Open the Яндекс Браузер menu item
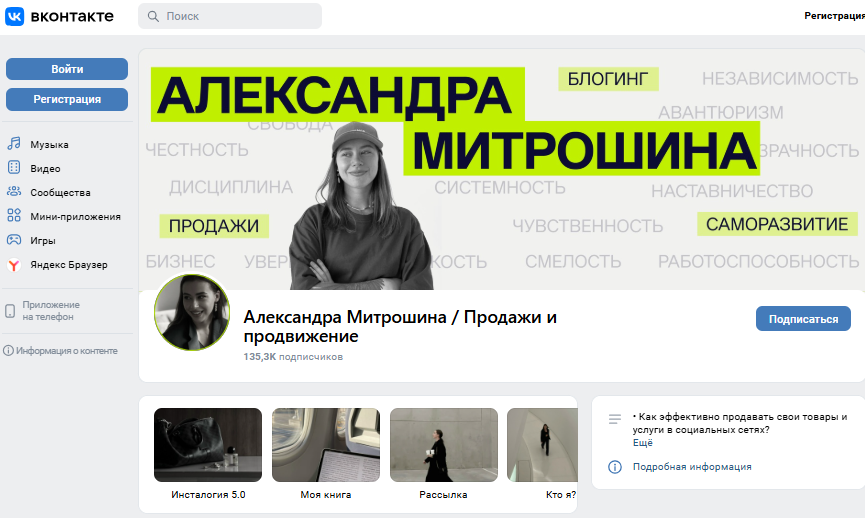The height and width of the screenshot is (518, 865). [67, 265]
